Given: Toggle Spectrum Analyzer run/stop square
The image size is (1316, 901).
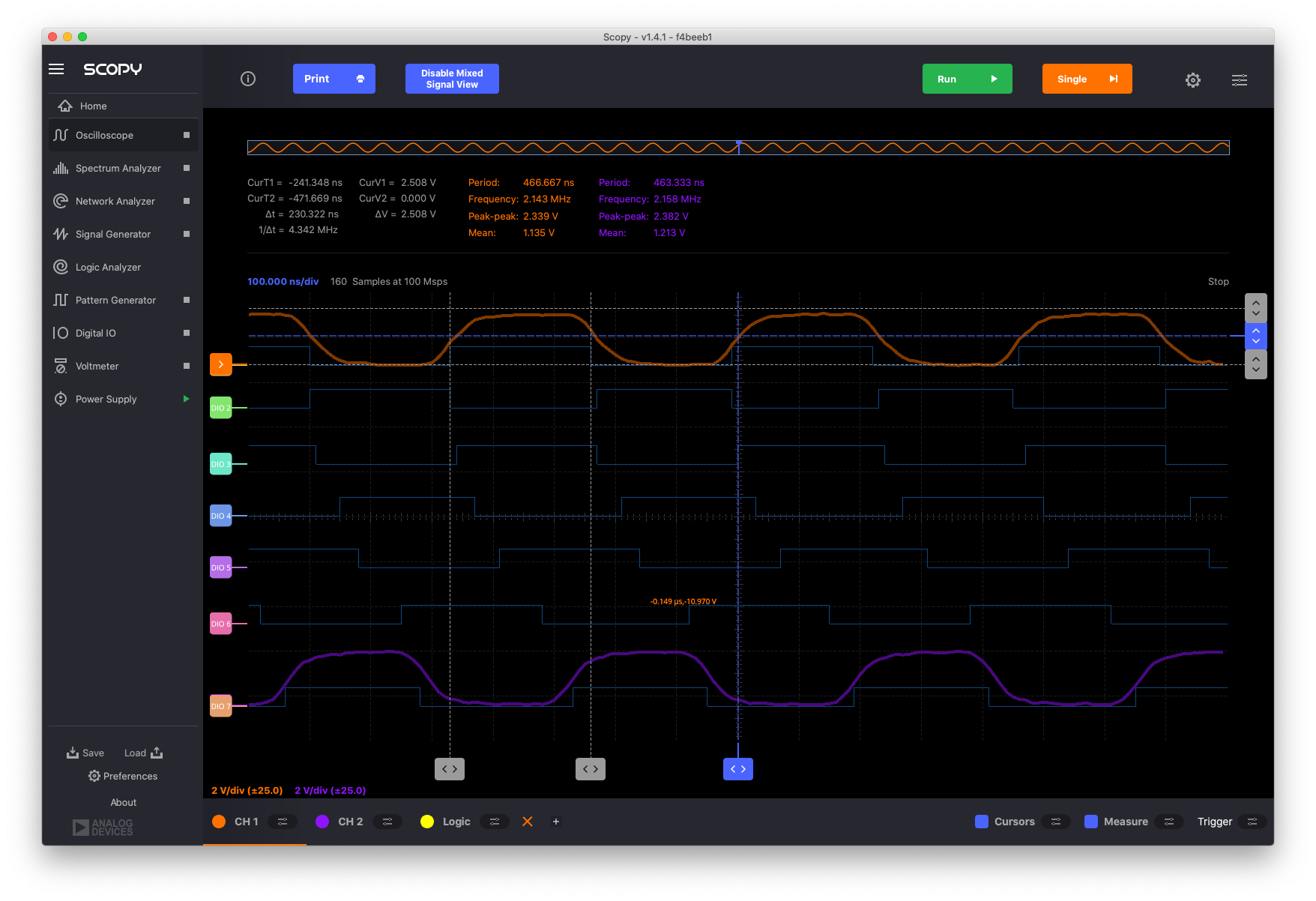Looking at the screenshot, I should 187,168.
